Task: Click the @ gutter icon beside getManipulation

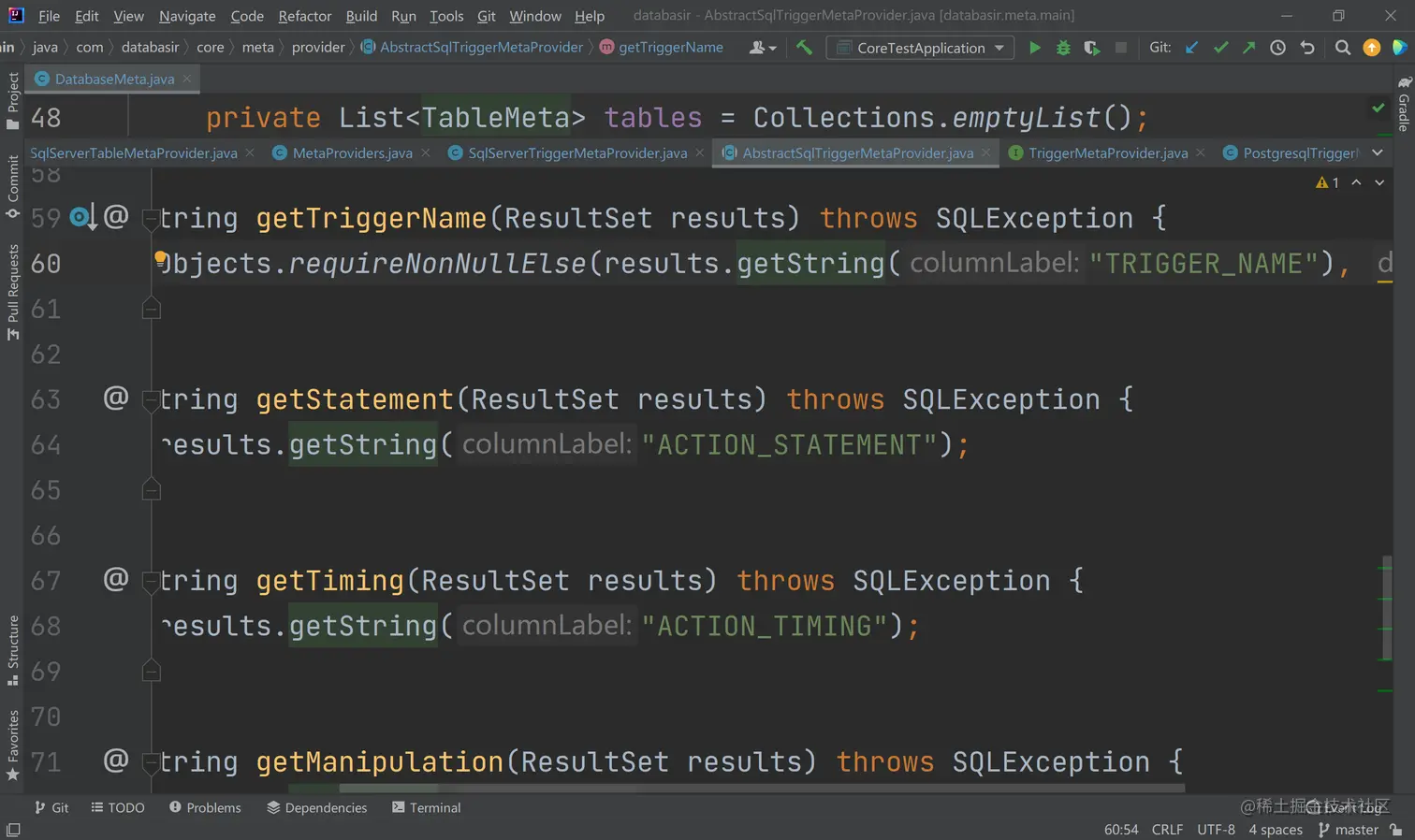Action: pos(116,760)
